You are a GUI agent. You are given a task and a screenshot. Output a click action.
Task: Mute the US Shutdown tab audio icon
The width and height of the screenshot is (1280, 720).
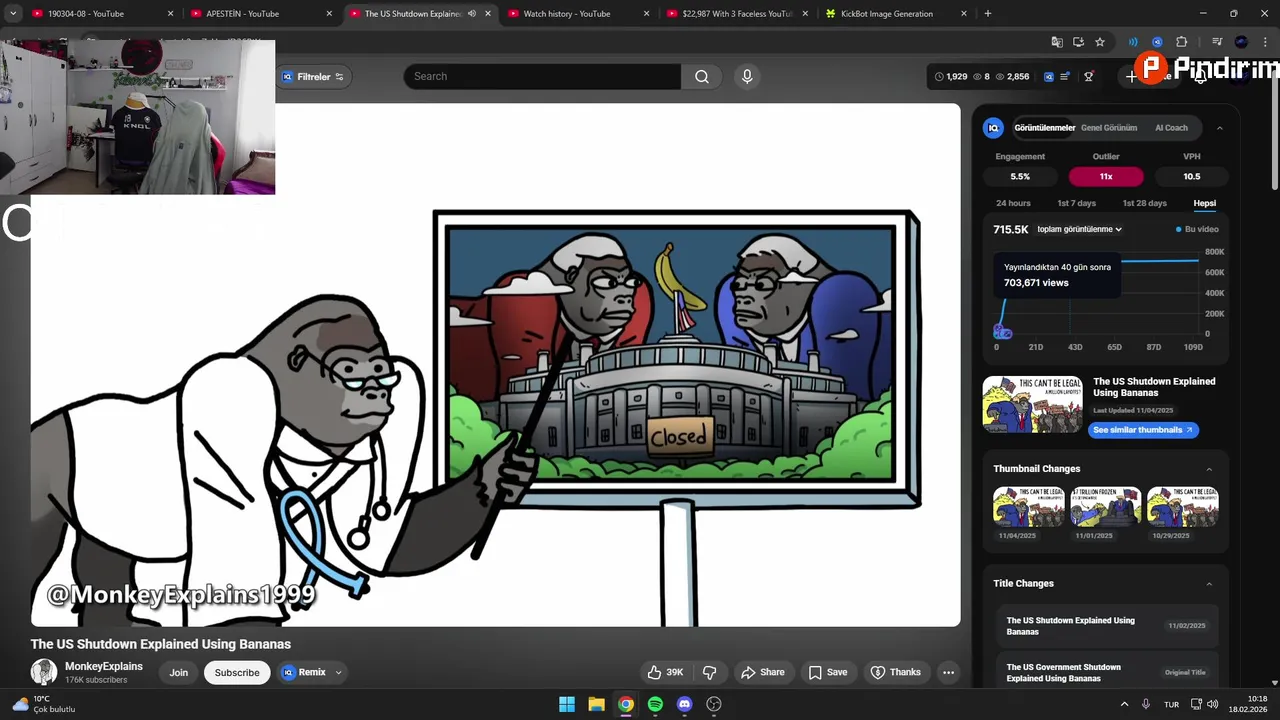[472, 14]
